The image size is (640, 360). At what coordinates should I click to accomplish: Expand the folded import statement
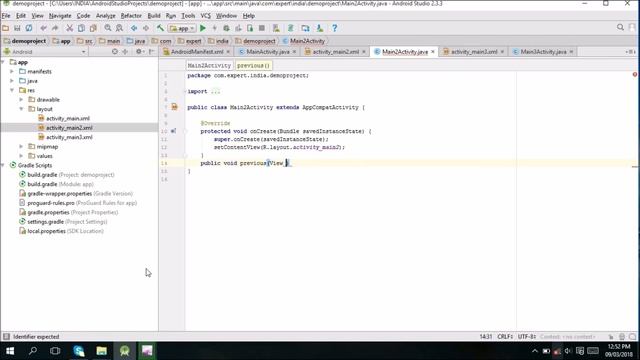[x=216, y=91]
